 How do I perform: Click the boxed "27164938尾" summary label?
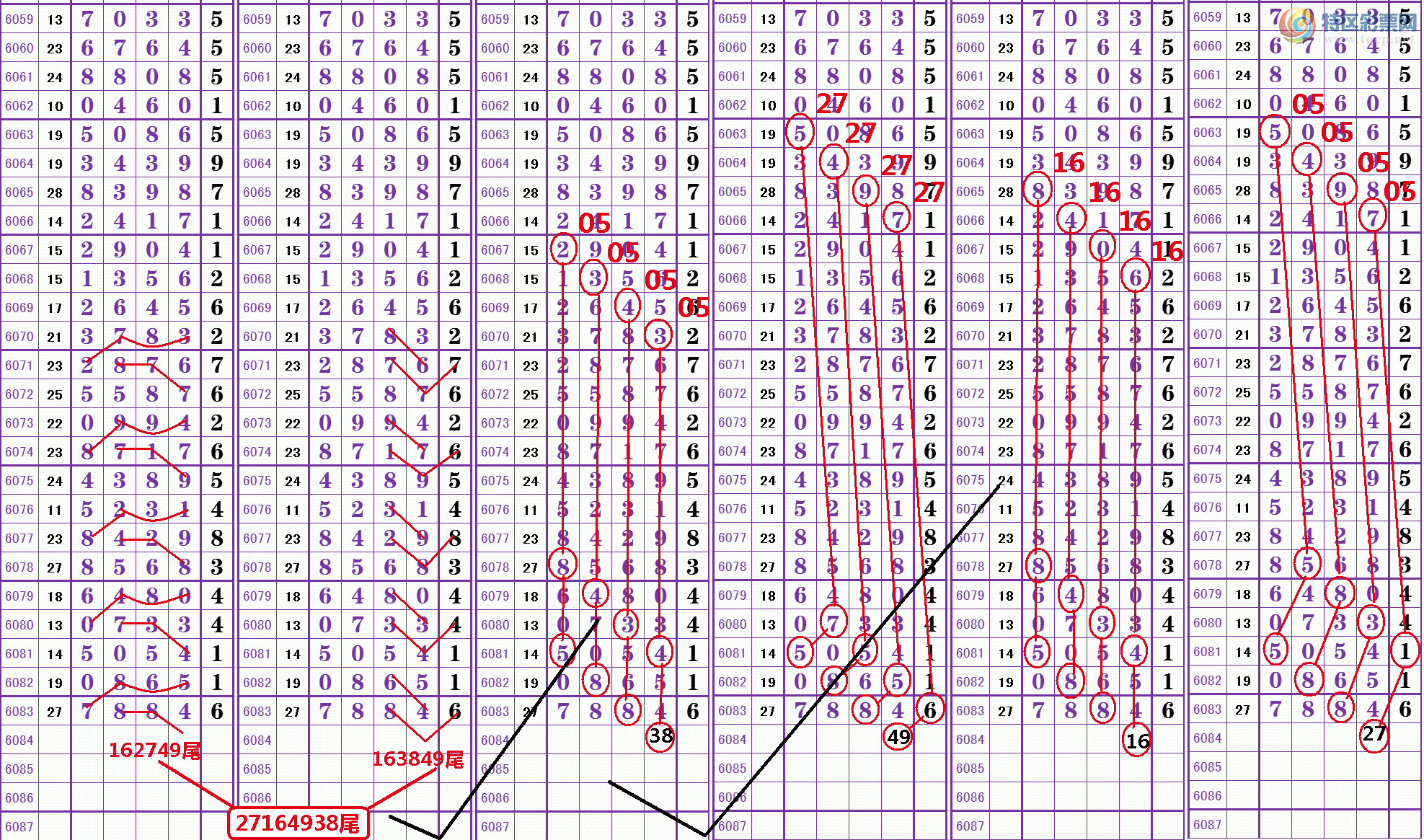point(298,823)
